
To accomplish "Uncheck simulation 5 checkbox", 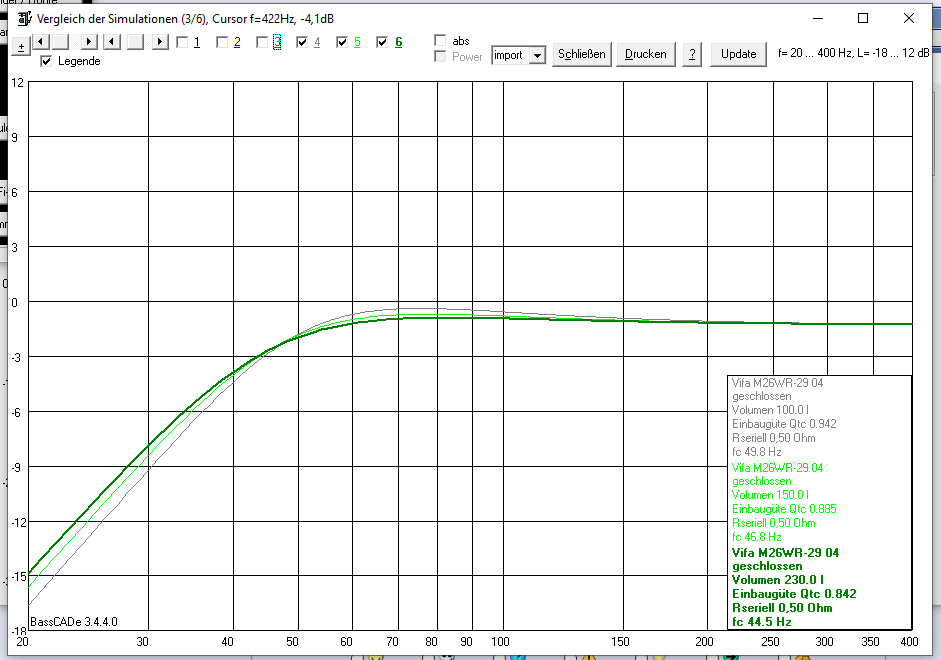I will point(342,42).
